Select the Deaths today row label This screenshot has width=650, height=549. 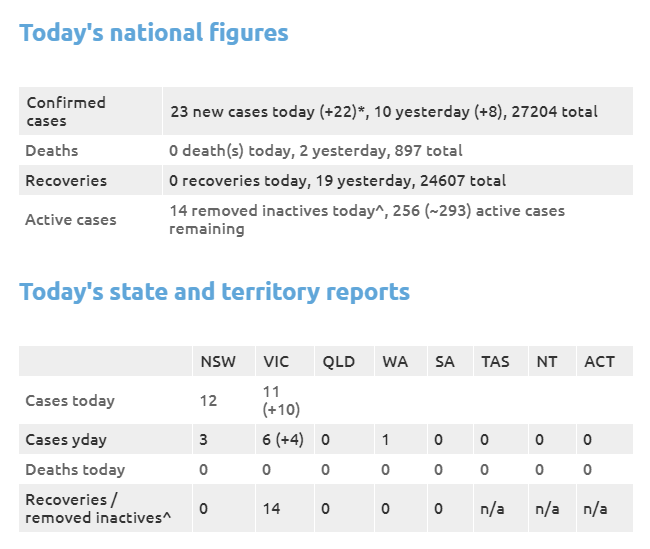click(x=75, y=469)
